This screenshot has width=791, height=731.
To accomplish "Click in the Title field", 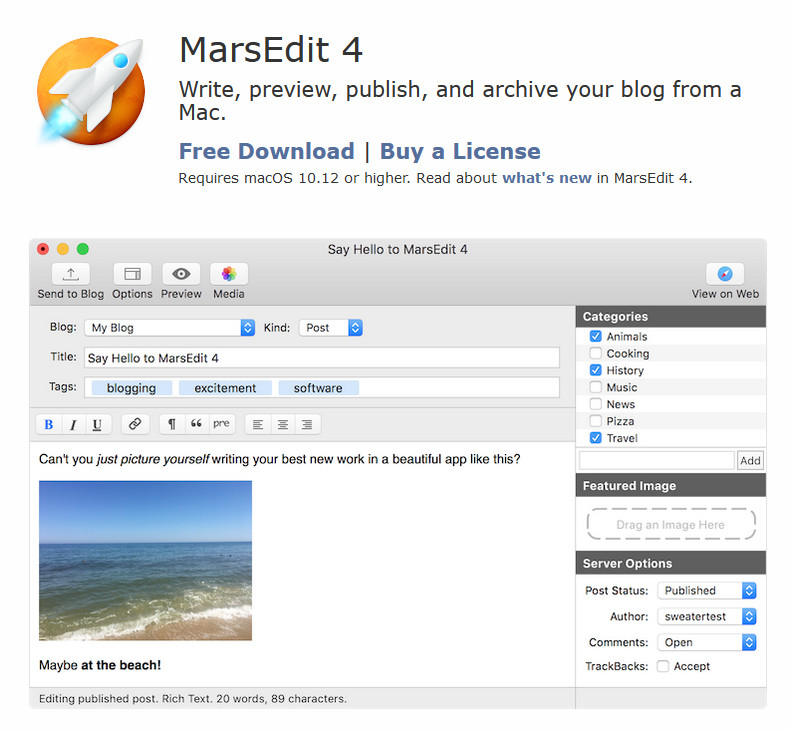I will click(322, 358).
